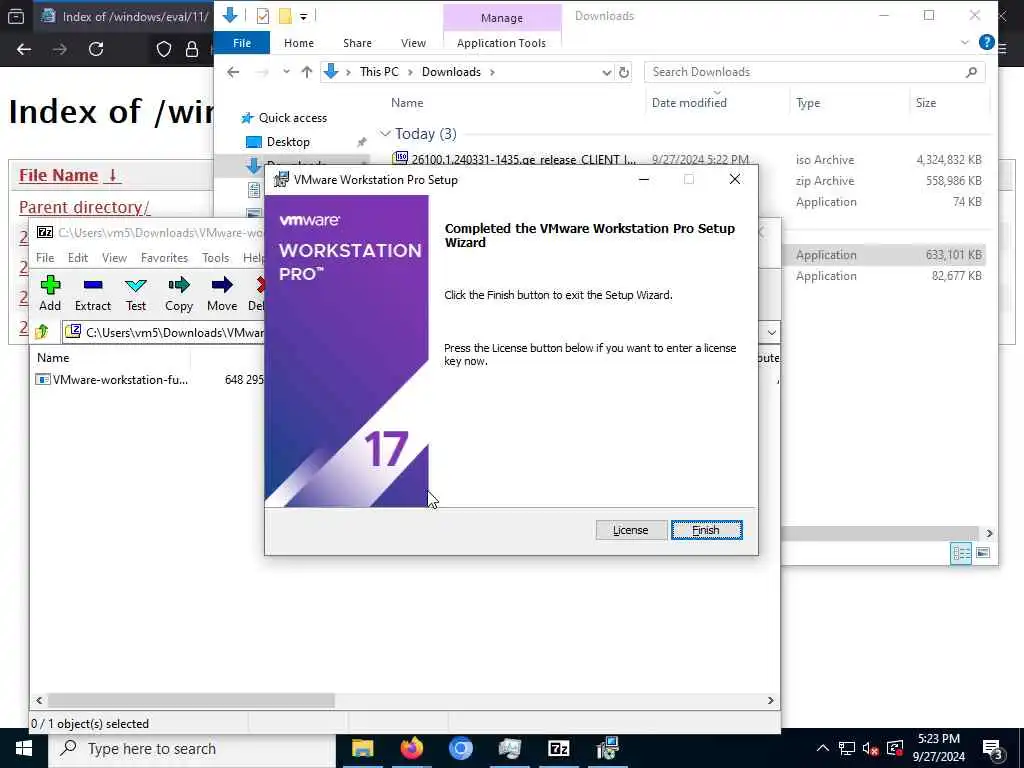Click the taskbar search box

(x=192, y=748)
